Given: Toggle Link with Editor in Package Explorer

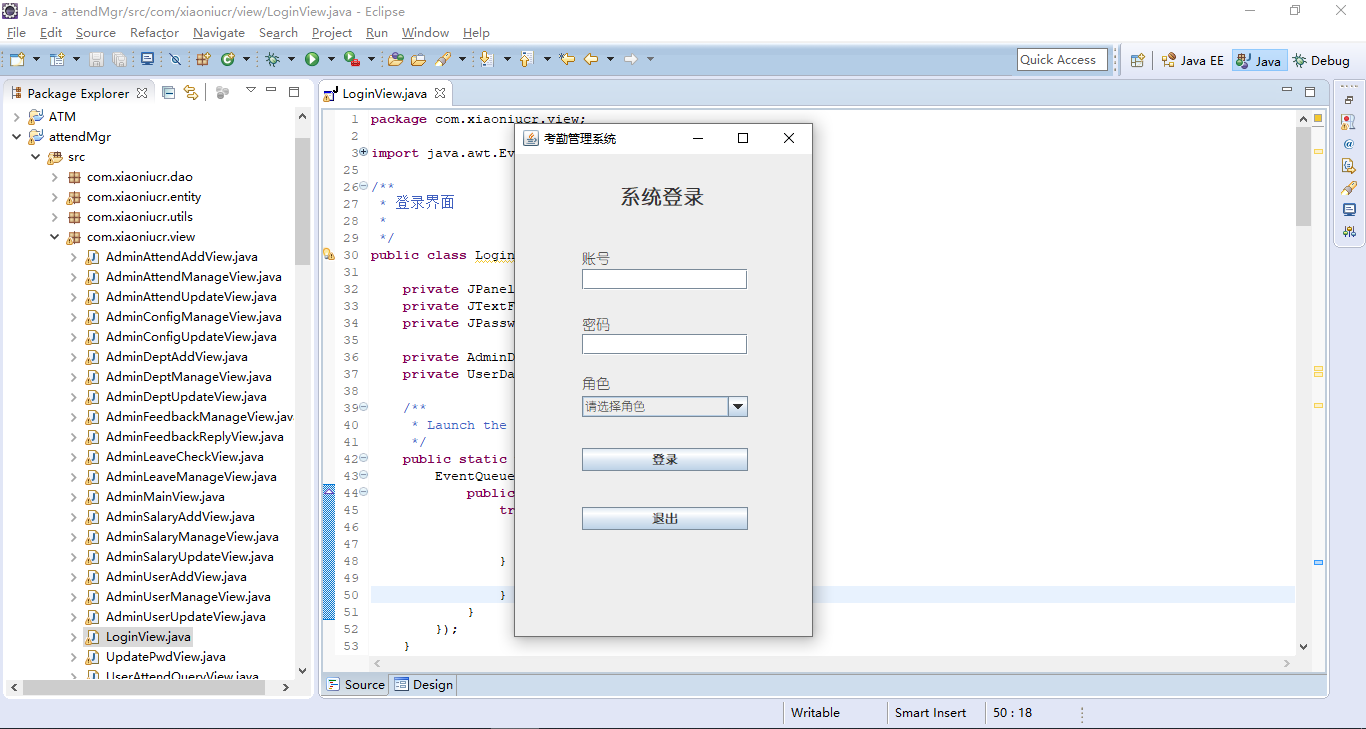Looking at the screenshot, I should click(x=190, y=92).
